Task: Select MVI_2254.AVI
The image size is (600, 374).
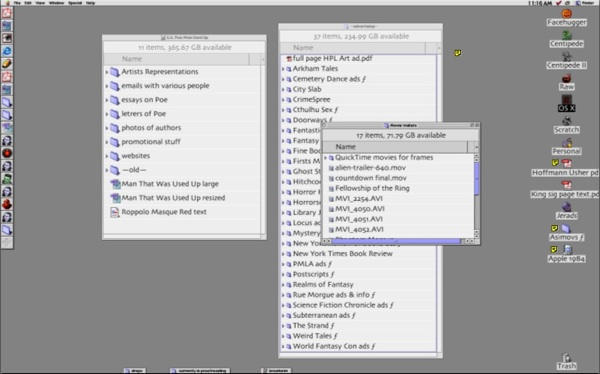Action: [x=359, y=199]
